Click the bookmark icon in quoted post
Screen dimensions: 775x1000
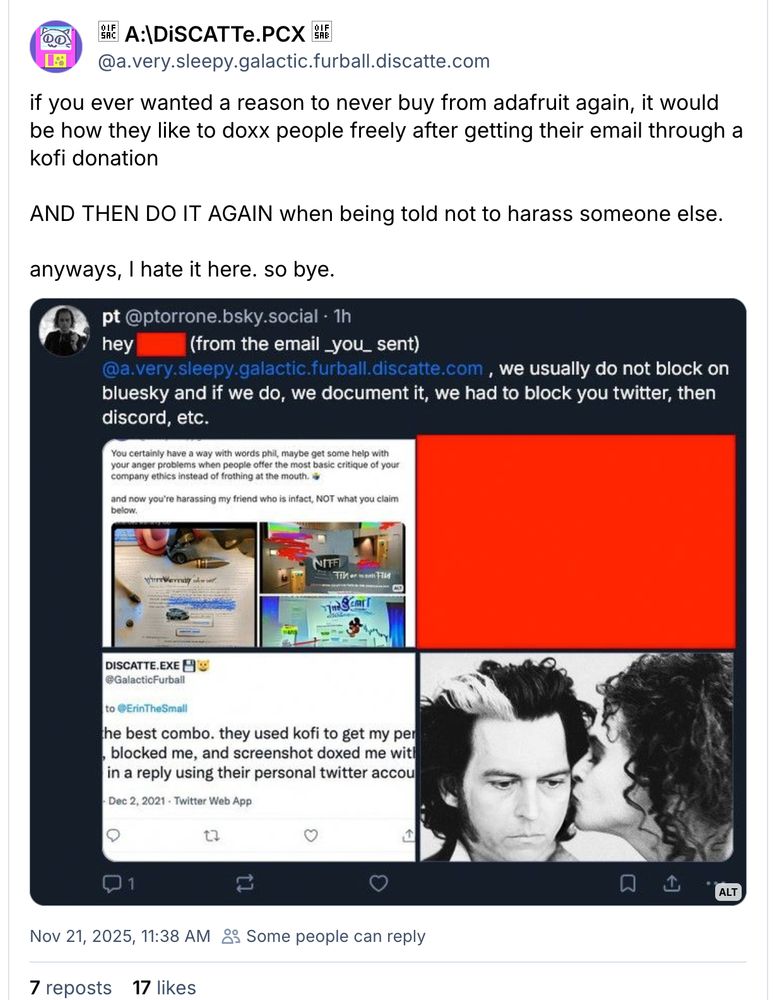click(628, 883)
